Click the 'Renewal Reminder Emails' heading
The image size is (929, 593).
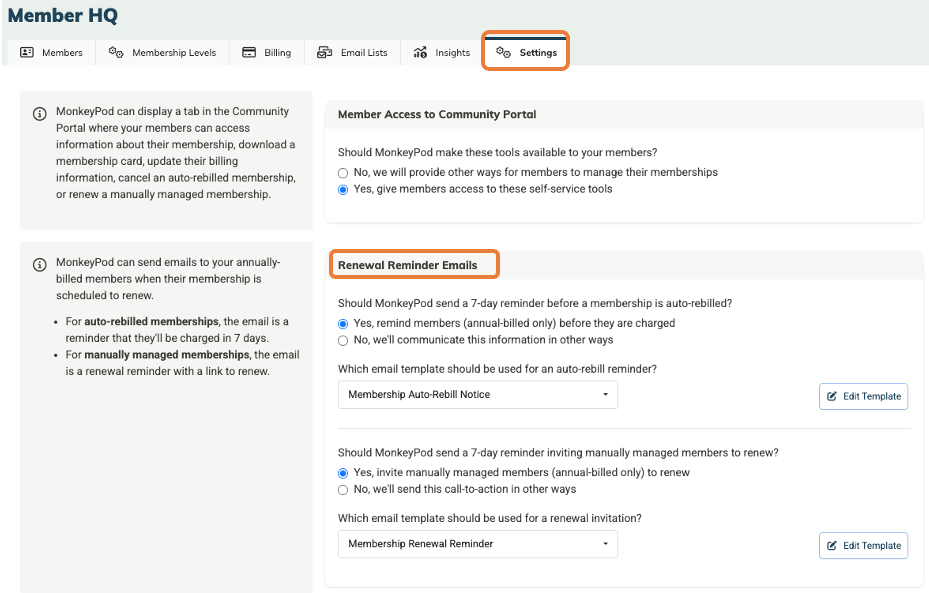[408, 265]
